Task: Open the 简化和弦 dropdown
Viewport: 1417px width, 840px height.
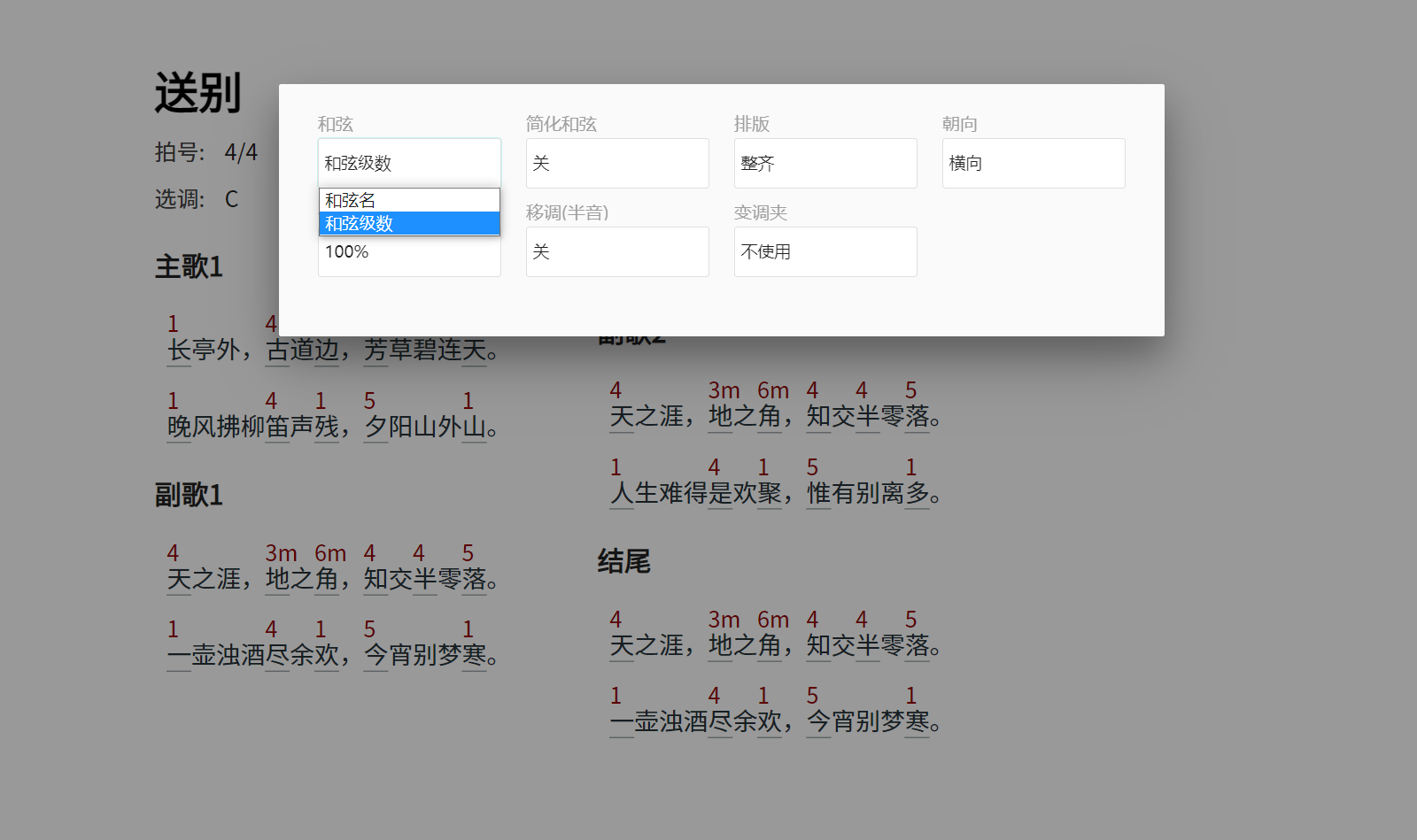Action: tap(616, 163)
